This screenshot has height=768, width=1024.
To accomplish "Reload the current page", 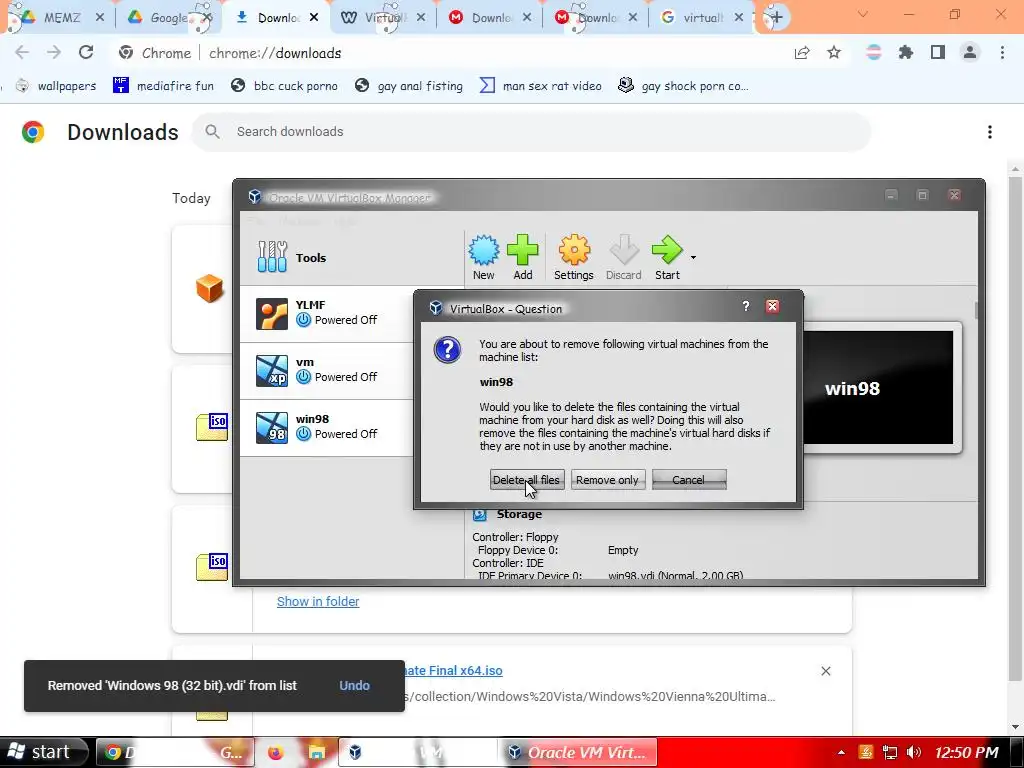I will click(86, 53).
